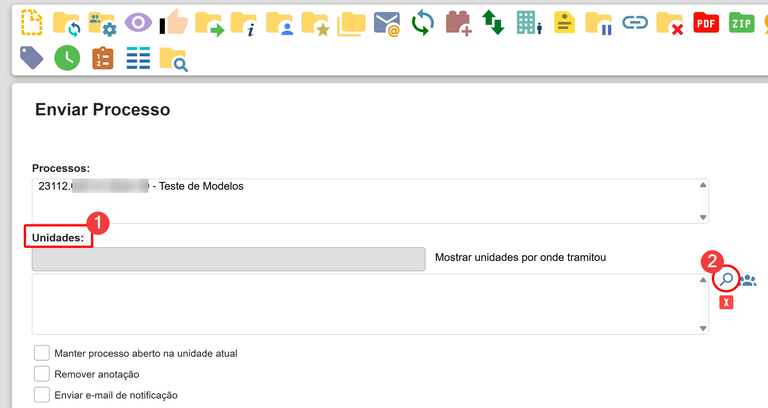Click the green and blue circular arrows icon
768x408 pixels.
pos(422,23)
